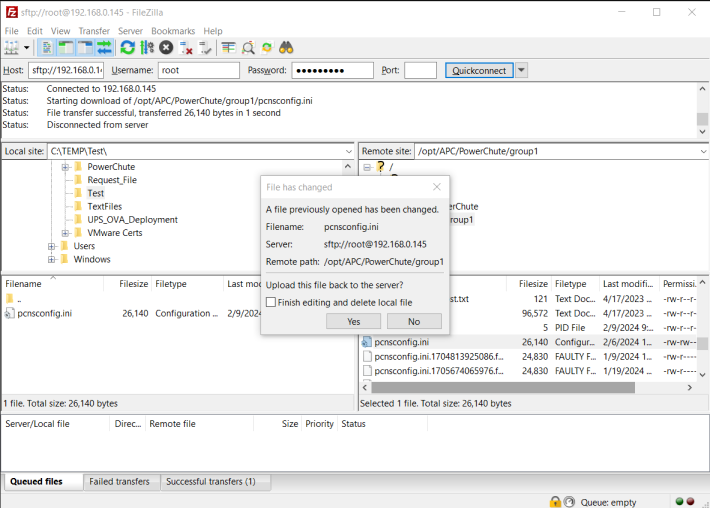This screenshot has width=710, height=508.
Task: Open the Remote site path dropdown
Action: coord(703,151)
